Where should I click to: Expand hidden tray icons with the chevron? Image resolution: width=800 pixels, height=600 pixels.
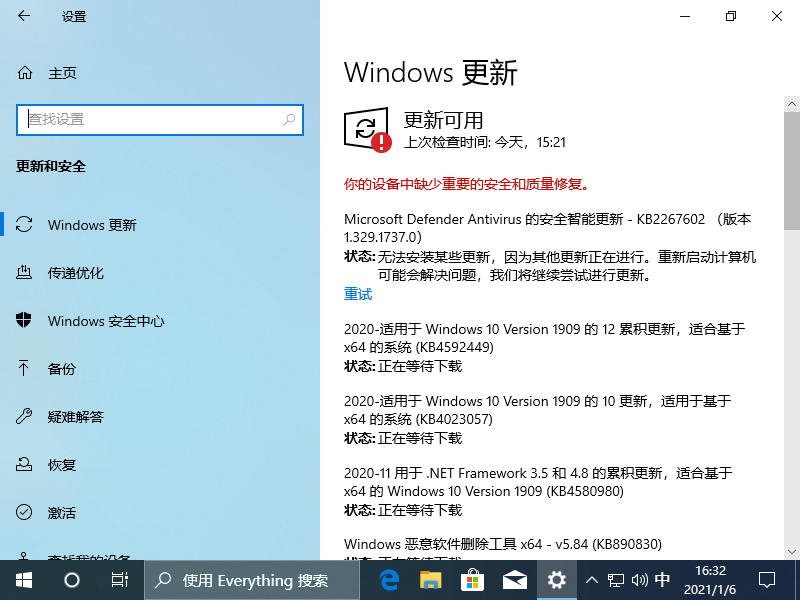(x=592, y=580)
